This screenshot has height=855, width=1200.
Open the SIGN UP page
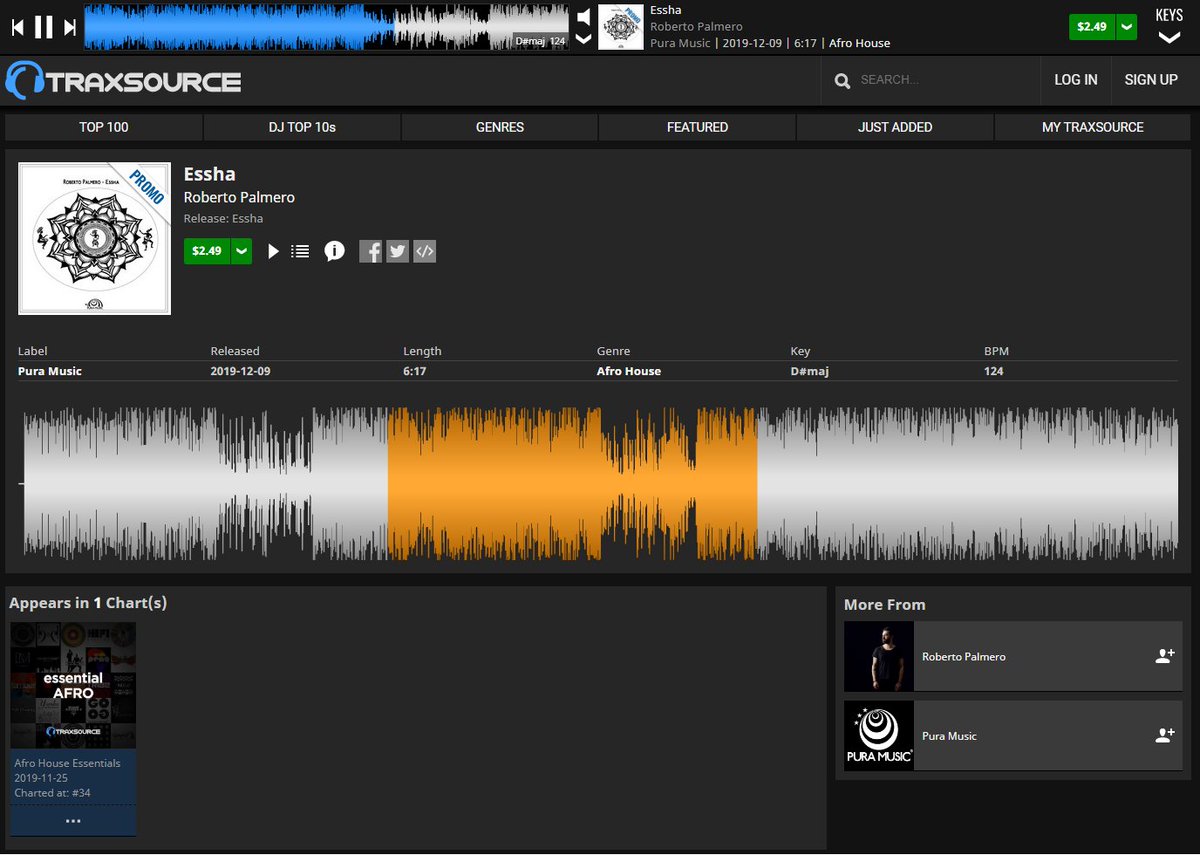(x=1151, y=80)
